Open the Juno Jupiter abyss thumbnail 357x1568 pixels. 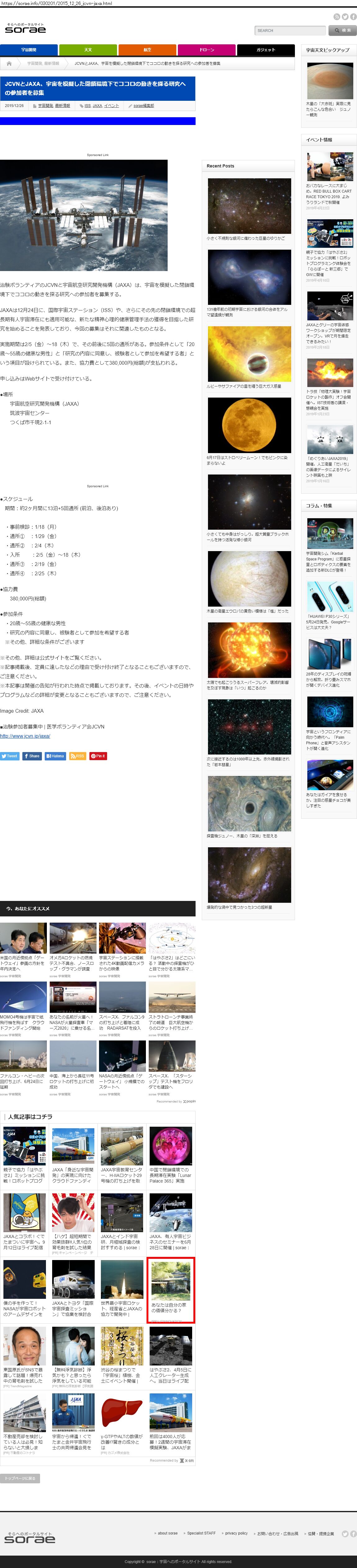249,803
